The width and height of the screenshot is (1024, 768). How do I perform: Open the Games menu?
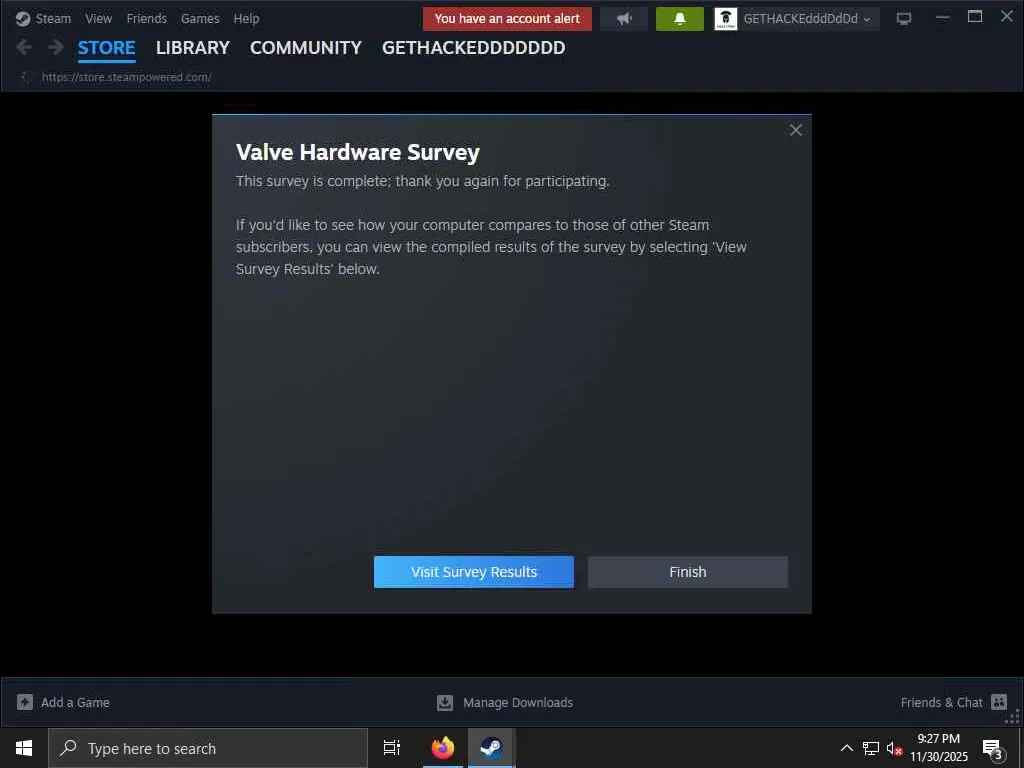point(200,18)
